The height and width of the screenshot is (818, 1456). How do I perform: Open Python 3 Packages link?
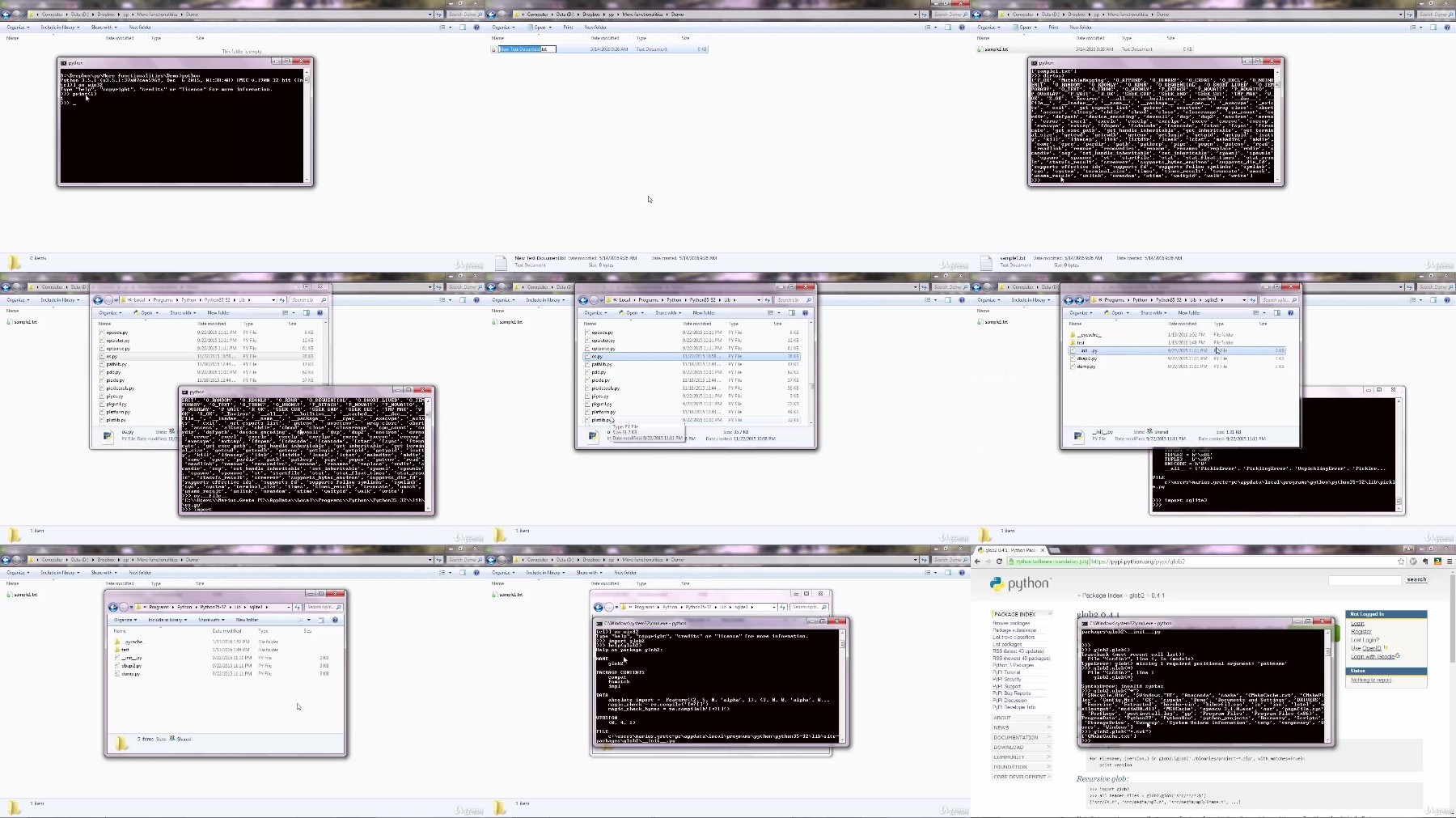tap(1013, 665)
